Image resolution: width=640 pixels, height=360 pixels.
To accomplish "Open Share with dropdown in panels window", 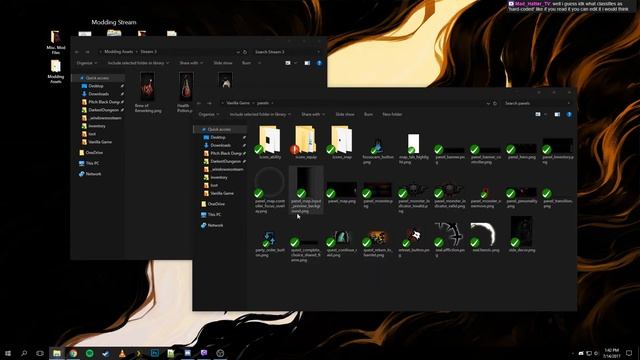I will tap(313, 115).
